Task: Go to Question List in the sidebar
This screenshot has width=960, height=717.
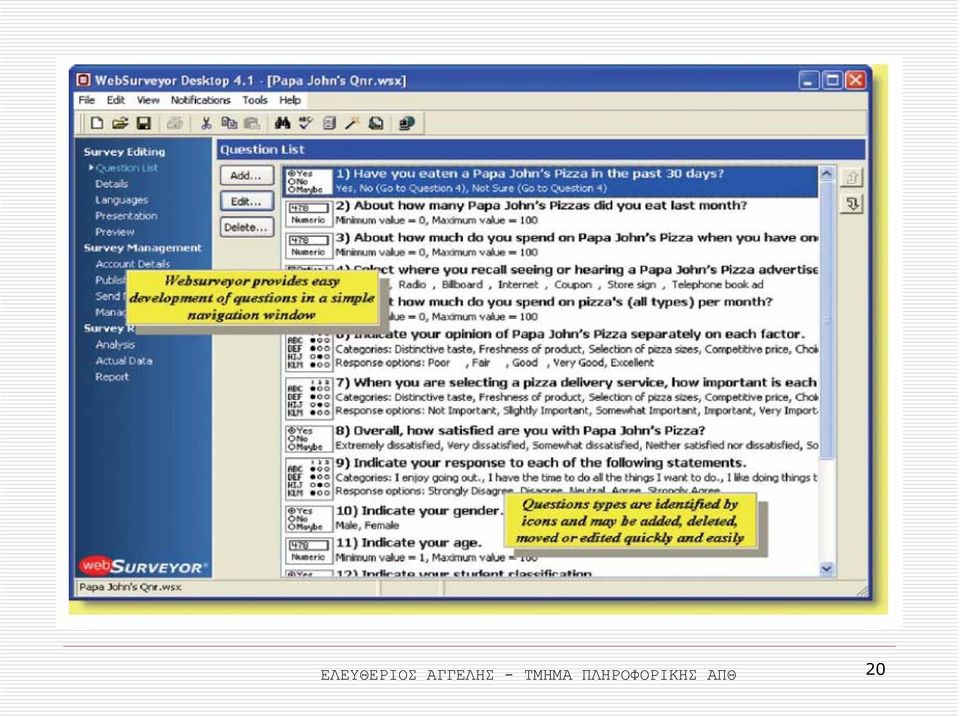Action: [x=127, y=168]
